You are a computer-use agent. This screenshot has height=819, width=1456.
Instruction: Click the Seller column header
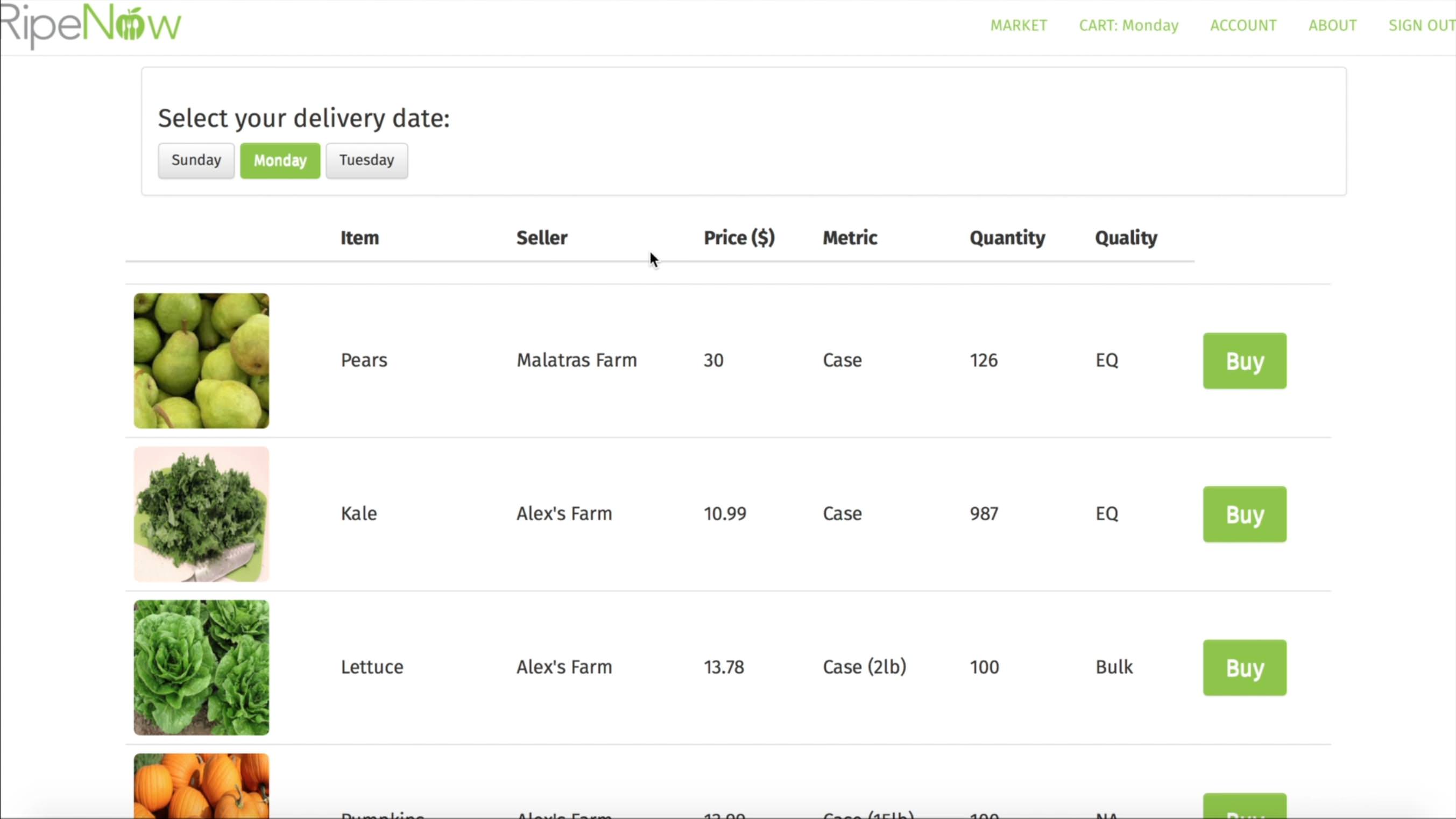[541, 238]
